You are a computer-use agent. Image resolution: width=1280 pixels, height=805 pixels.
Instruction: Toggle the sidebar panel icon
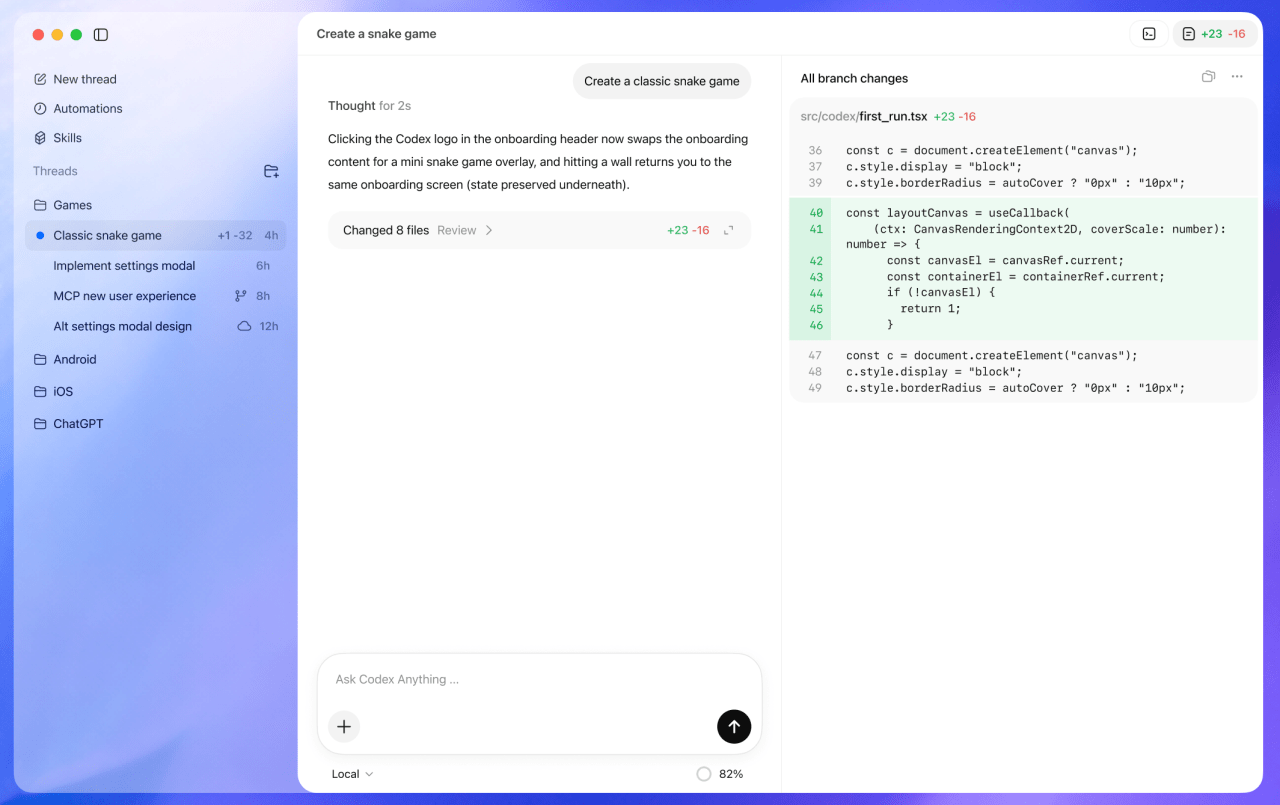(x=101, y=35)
